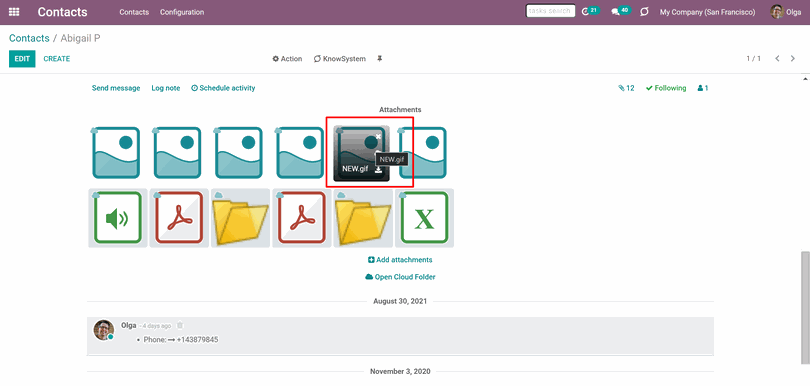Click Schedule activity

point(223,88)
